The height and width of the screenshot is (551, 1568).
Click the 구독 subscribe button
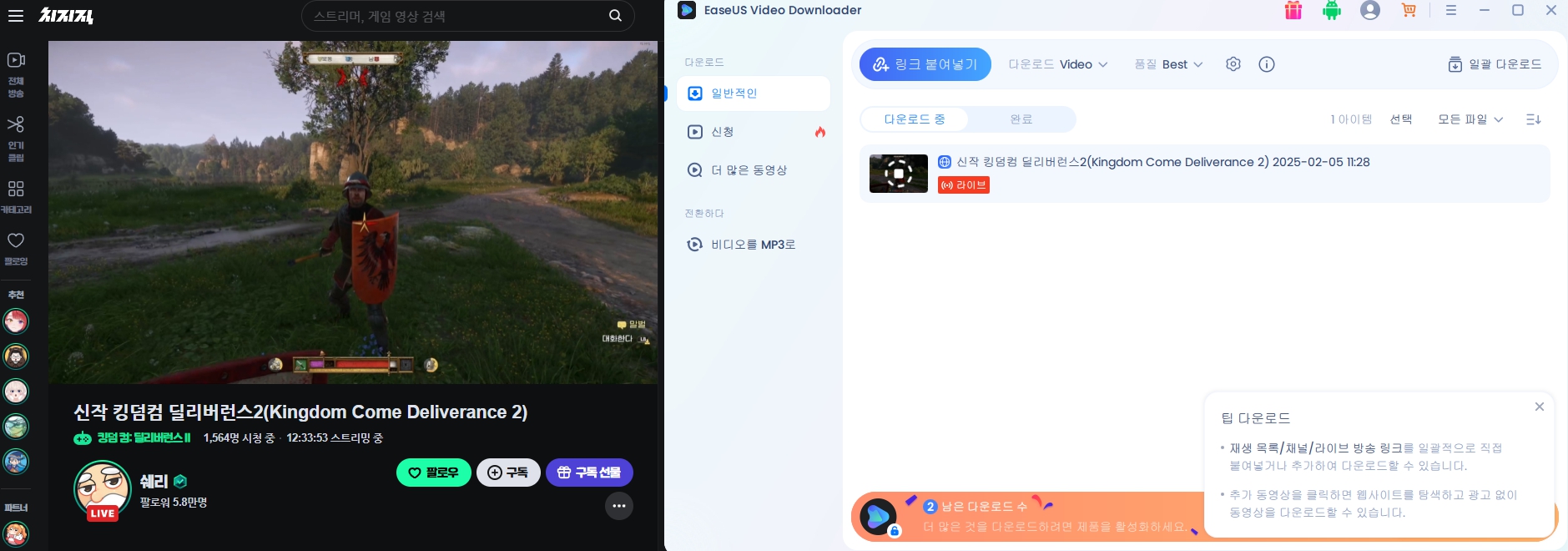[x=508, y=473]
